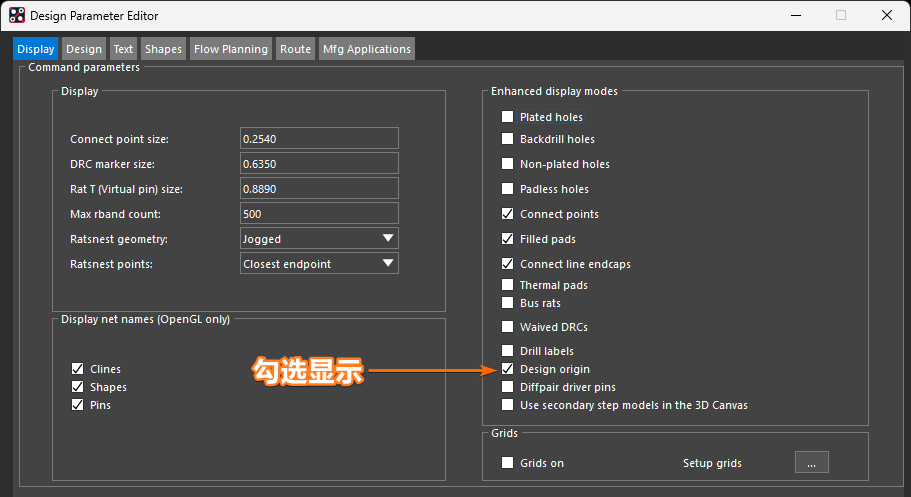The height and width of the screenshot is (497, 911).
Task: Turn on Drill labels display
Action: [x=508, y=351]
